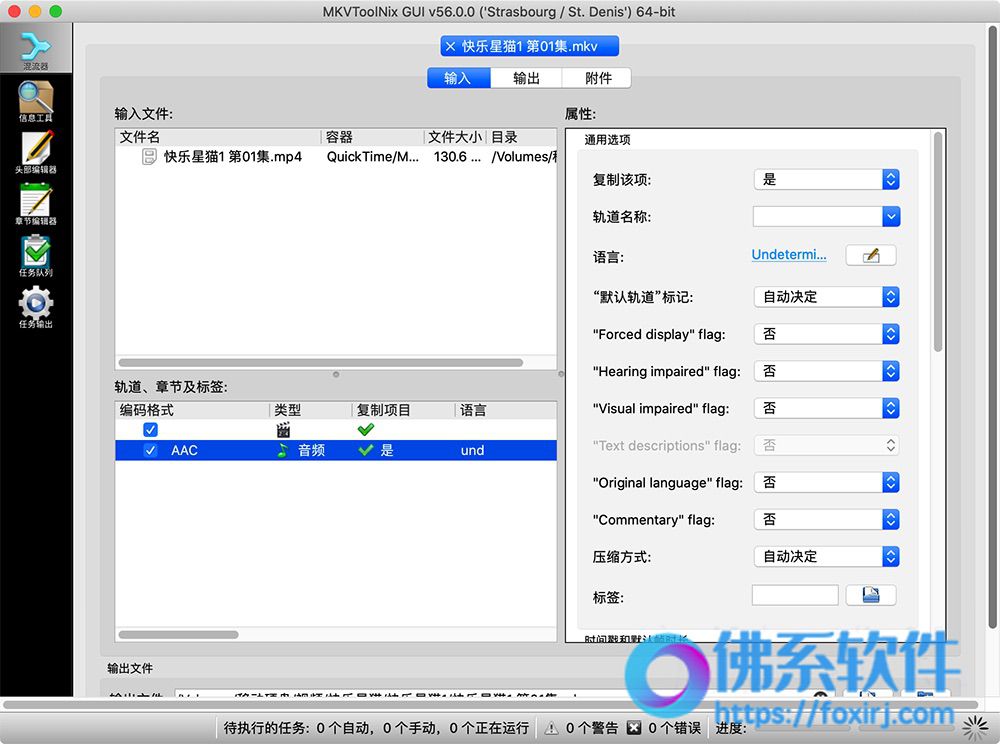Switch to the 附件 tab

point(597,78)
